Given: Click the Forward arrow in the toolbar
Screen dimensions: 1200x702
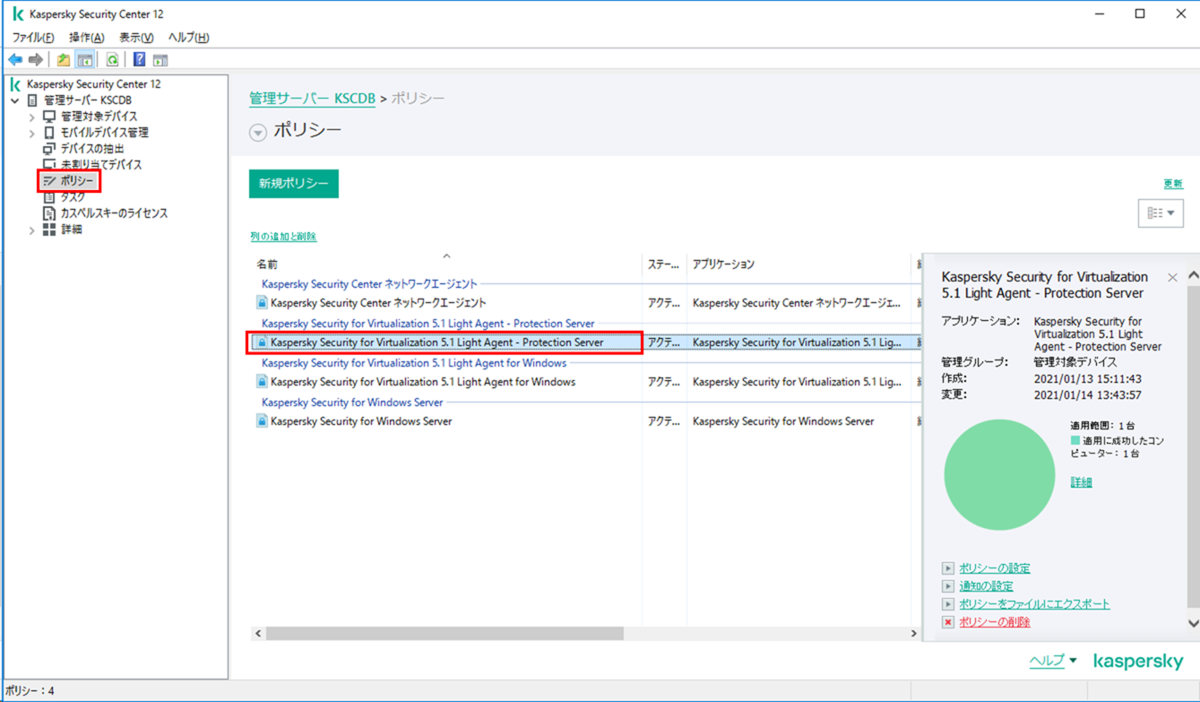Looking at the screenshot, I should [x=36, y=59].
